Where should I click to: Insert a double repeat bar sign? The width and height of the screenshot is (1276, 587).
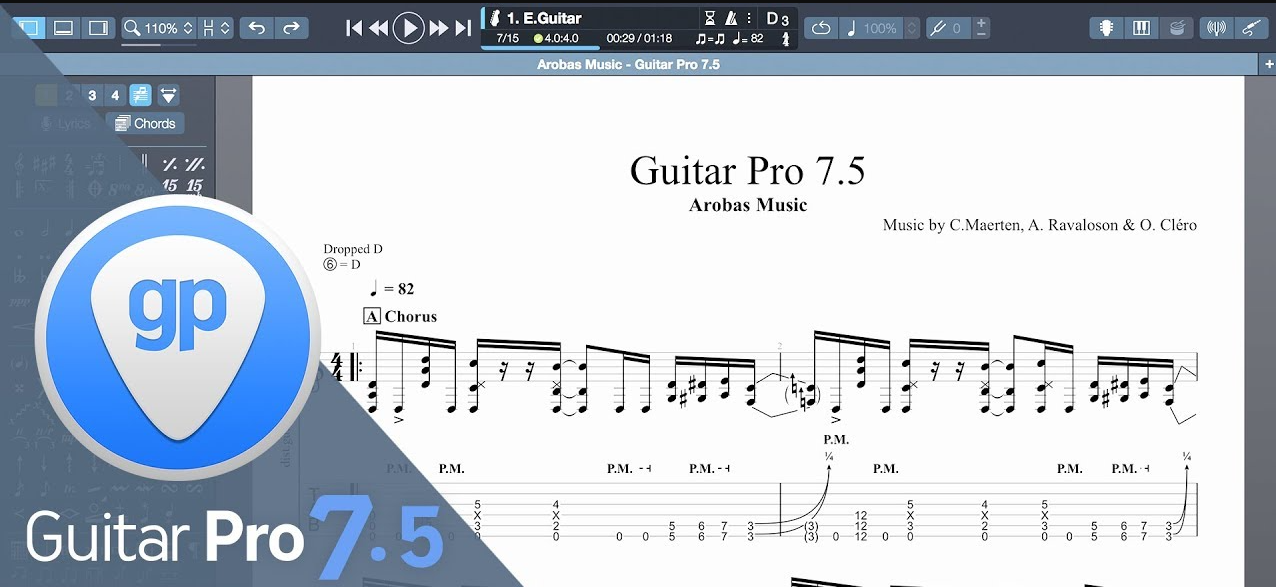point(196,164)
